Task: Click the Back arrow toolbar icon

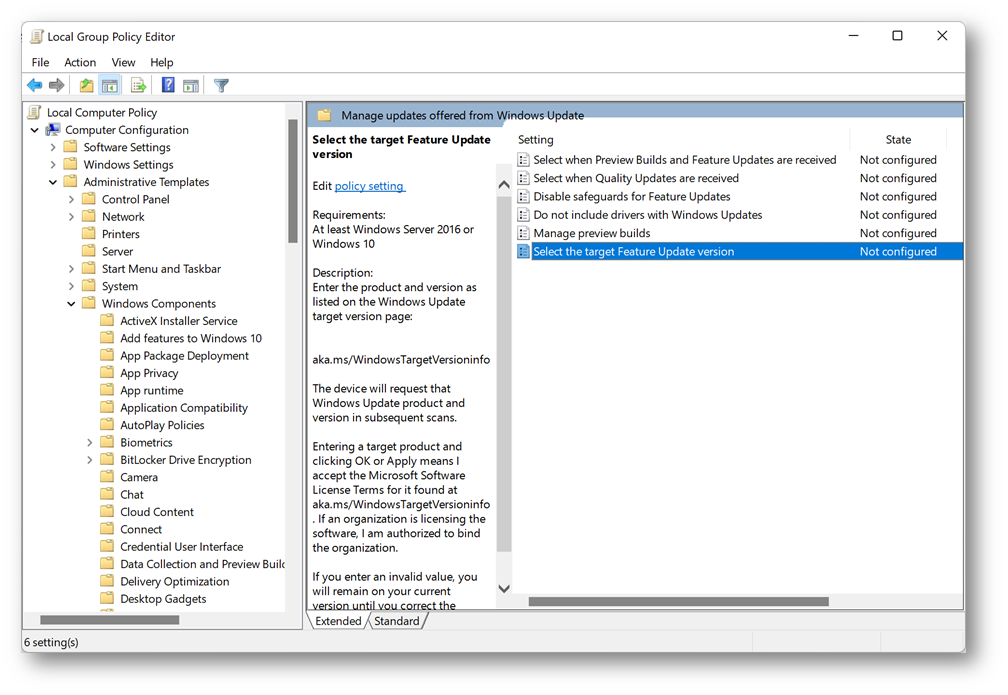Action: pos(35,86)
